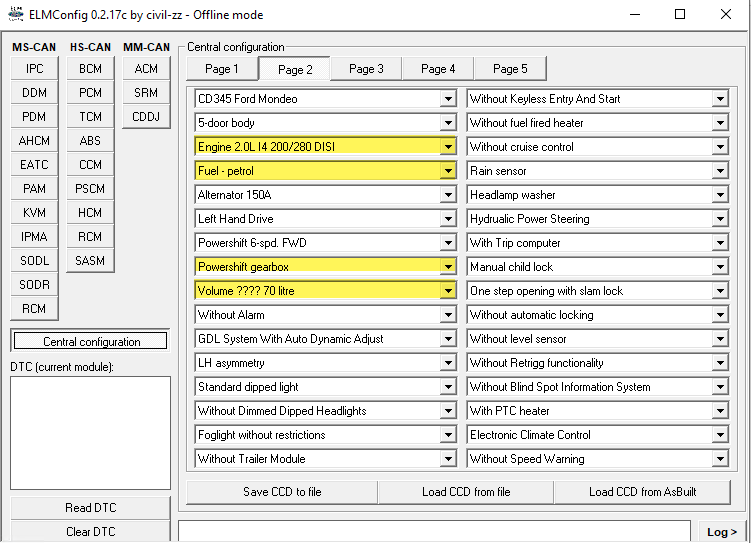Switch to the Page 1 tab
Image resolution: width=751 pixels, height=543 pixels.
tap(221, 69)
